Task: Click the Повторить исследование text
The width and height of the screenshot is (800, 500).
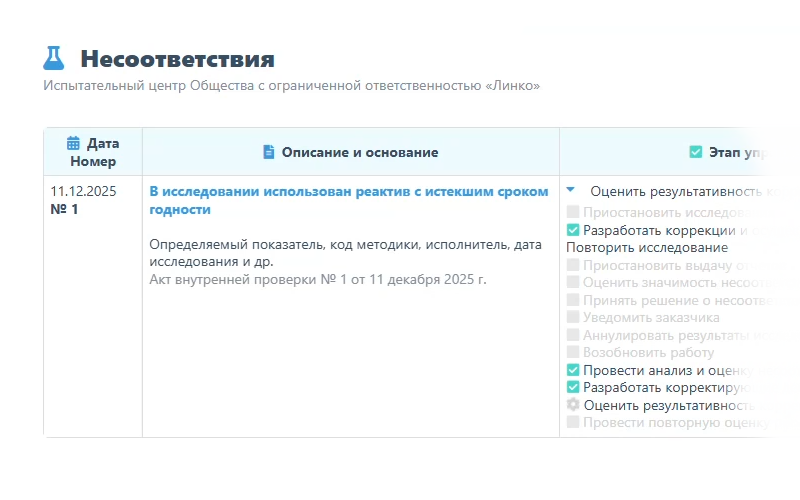Action: [x=647, y=248]
